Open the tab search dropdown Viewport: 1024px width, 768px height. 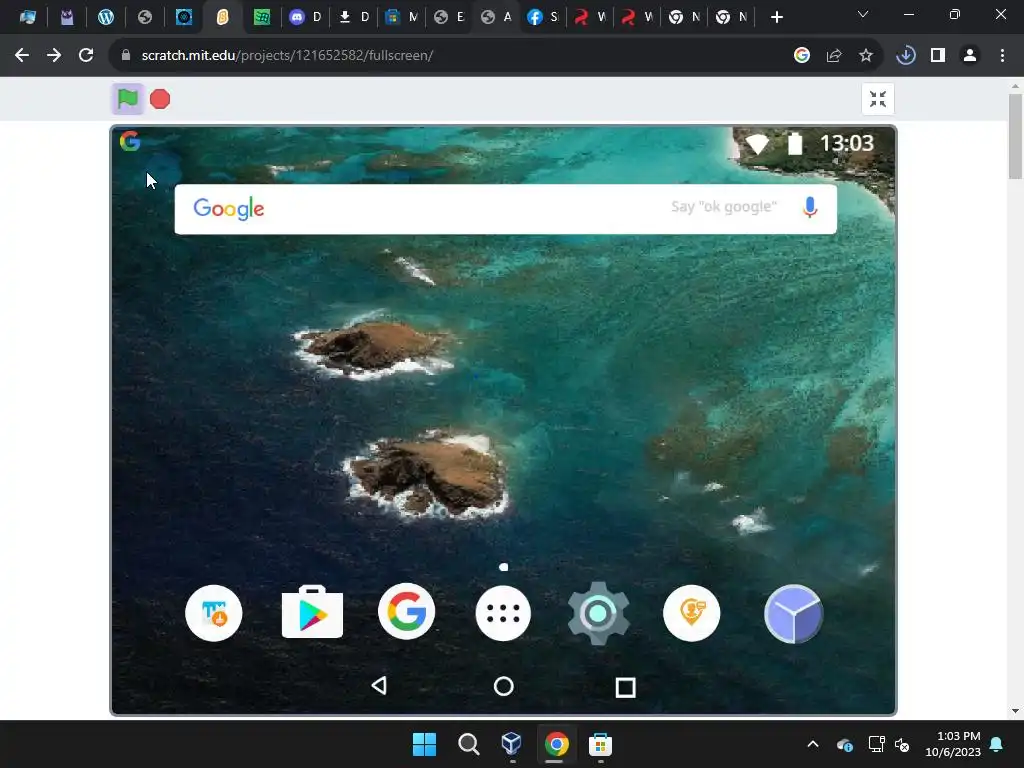point(863,14)
